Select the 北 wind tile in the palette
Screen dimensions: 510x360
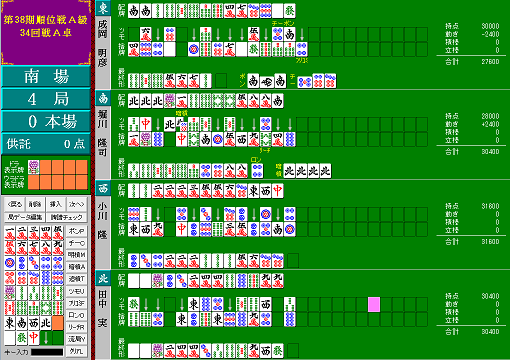point(46,323)
